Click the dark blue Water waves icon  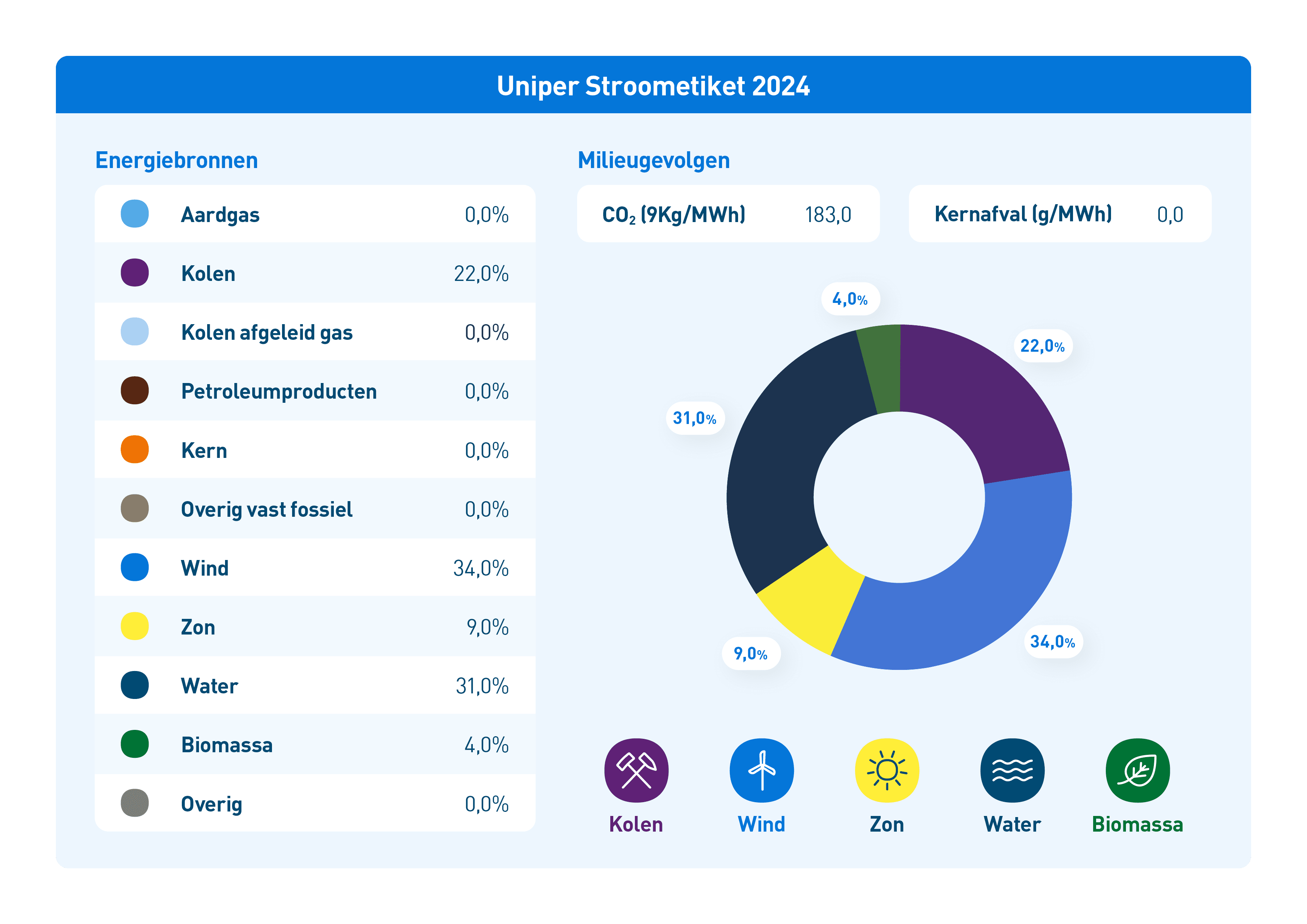(x=1012, y=770)
